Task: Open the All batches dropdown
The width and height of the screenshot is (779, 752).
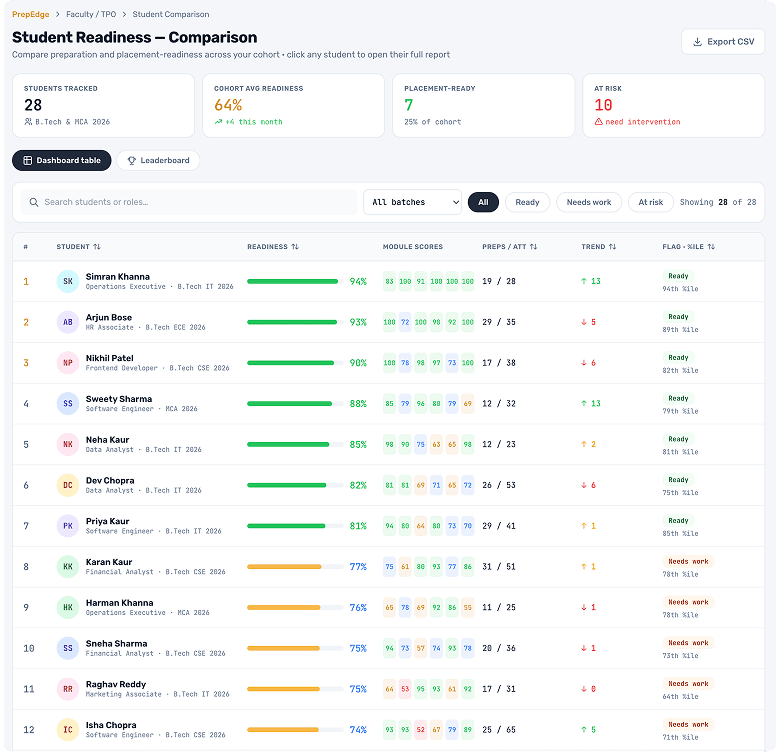Action: 412,202
